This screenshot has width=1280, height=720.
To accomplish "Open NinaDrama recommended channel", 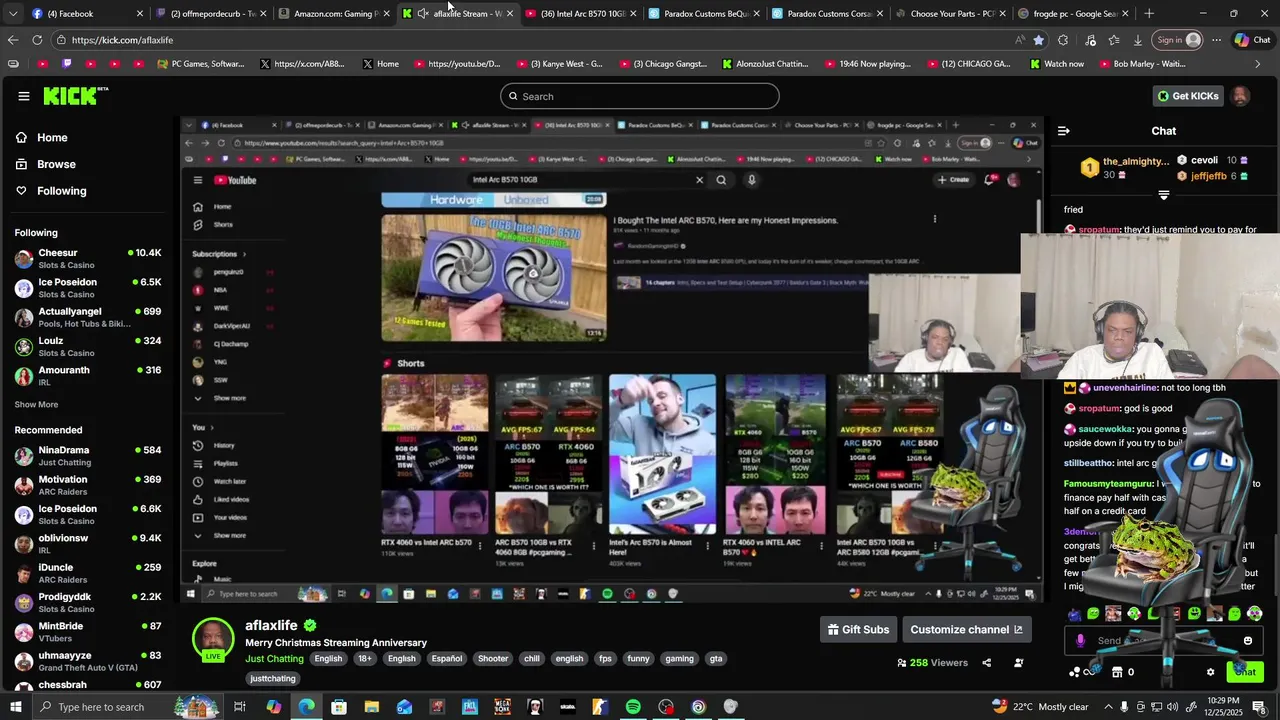I will click(88, 456).
